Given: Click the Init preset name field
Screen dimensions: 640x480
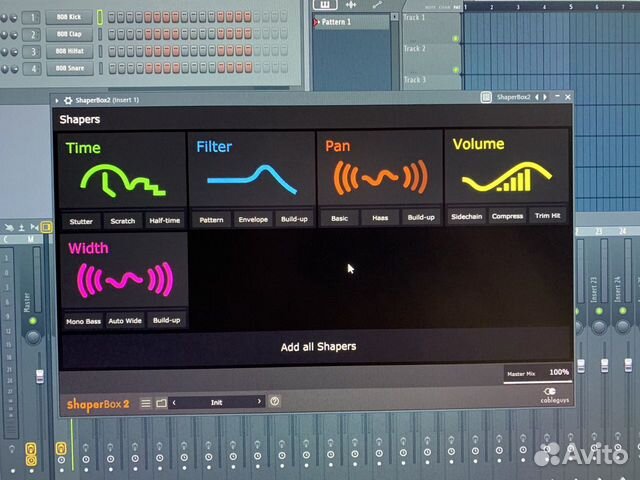Looking at the screenshot, I should (x=216, y=402).
